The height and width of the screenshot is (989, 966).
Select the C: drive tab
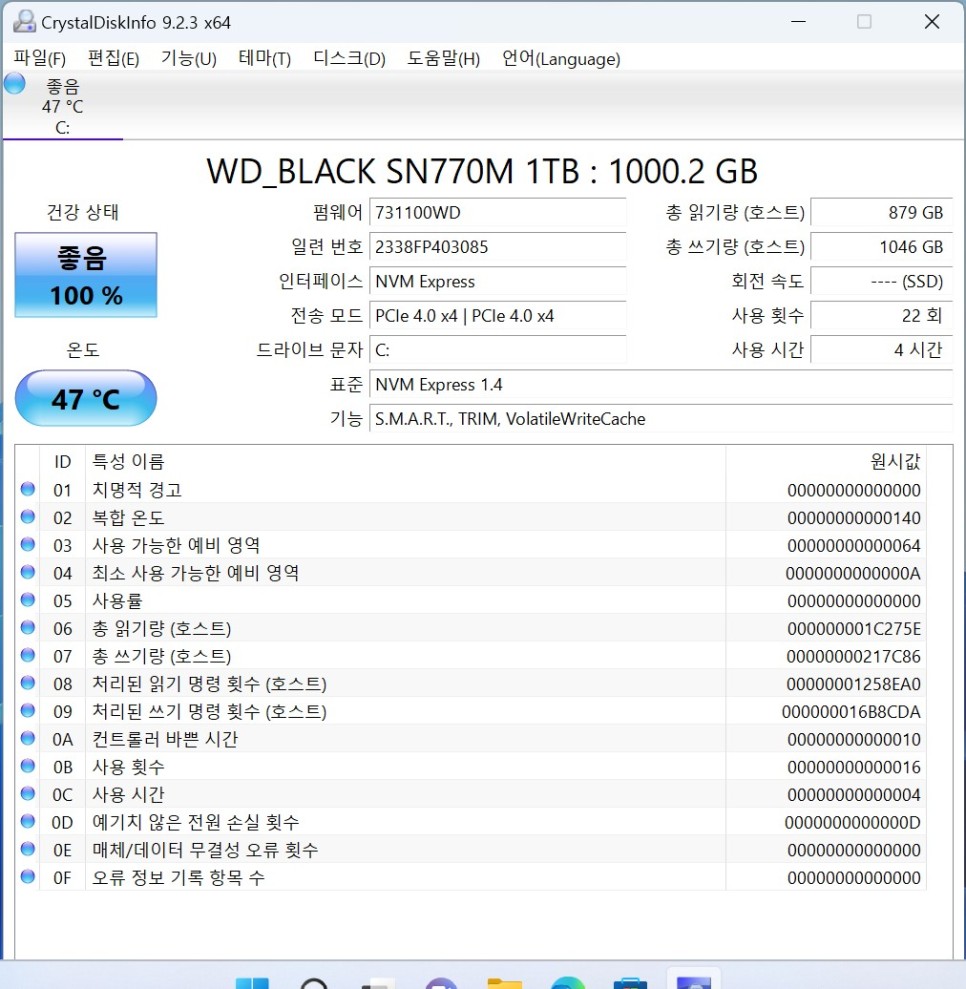pyautogui.click(x=62, y=107)
